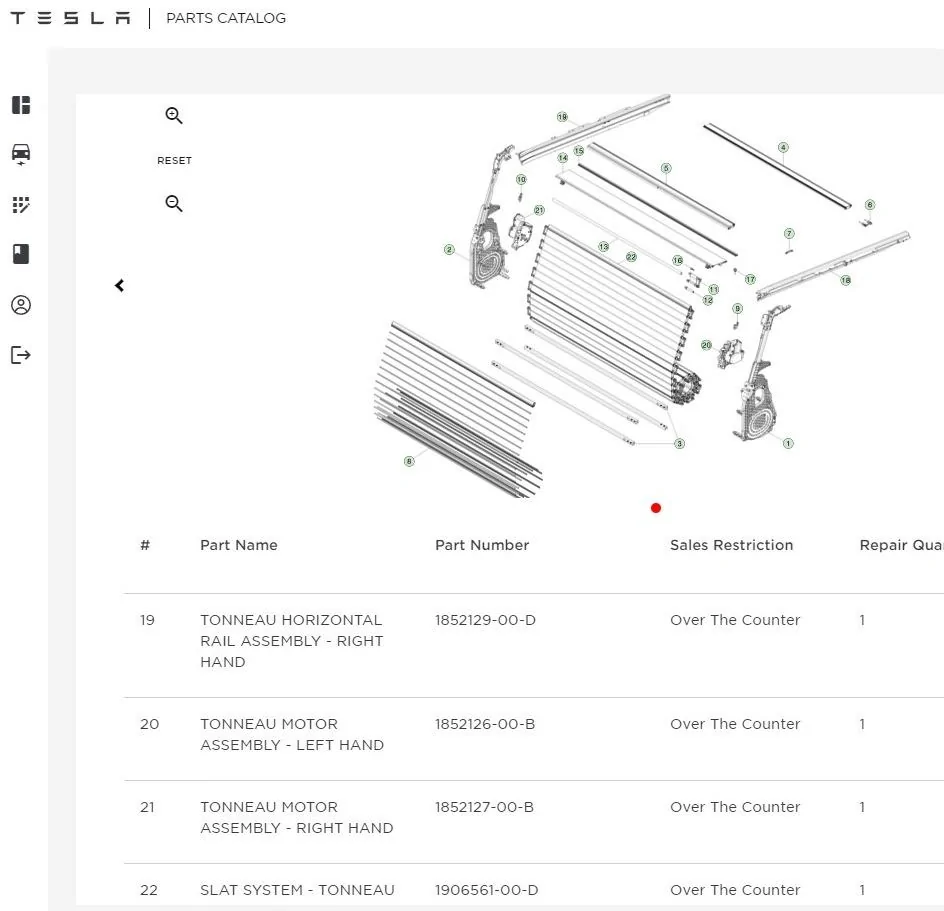The height and width of the screenshot is (911, 944).
Task: Select Tonneau Motor Assembly - Left Hand row
Action: [x=291, y=734]
